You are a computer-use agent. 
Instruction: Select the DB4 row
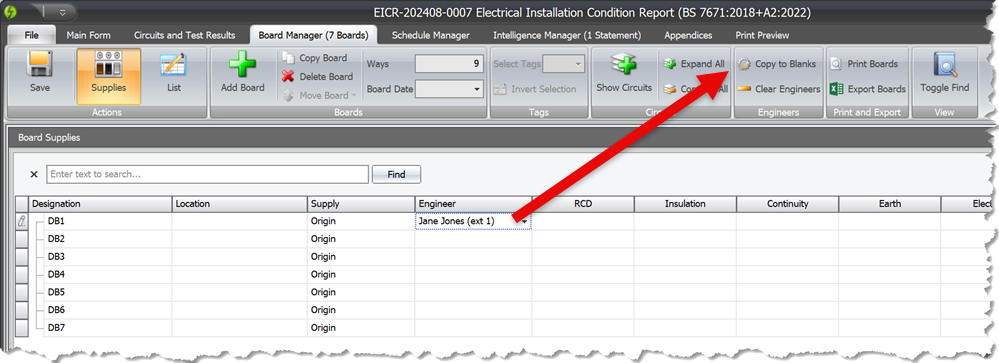click(57, 274)
